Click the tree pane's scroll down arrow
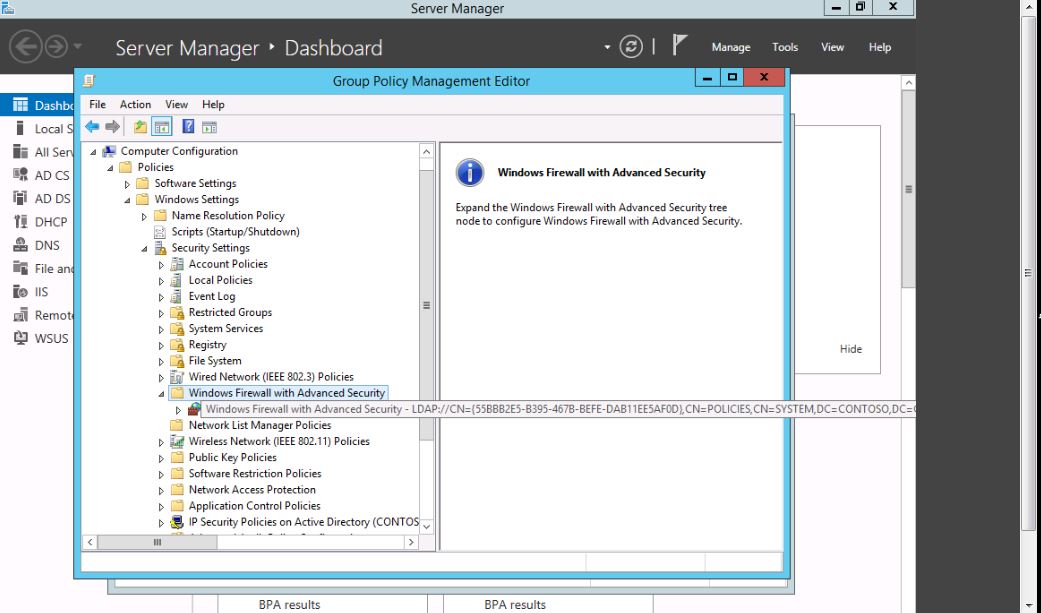1041x613 pixels. pos(427,526)
